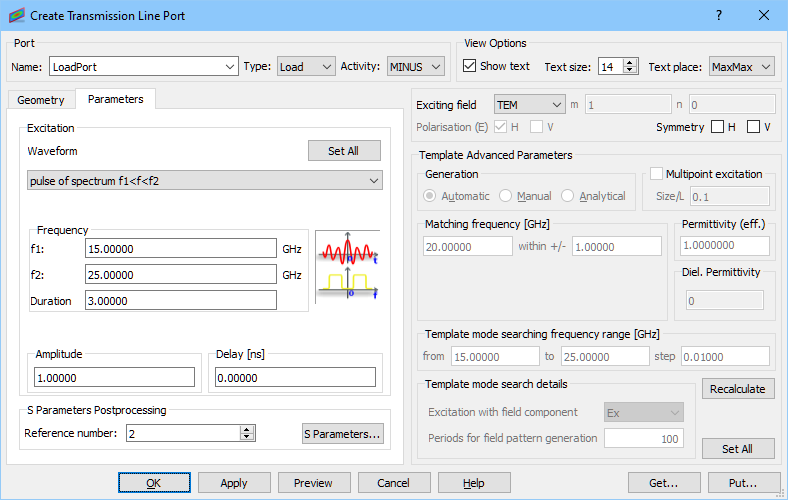Click the Matching frequency field showing 20.00000

coord(468,246)
